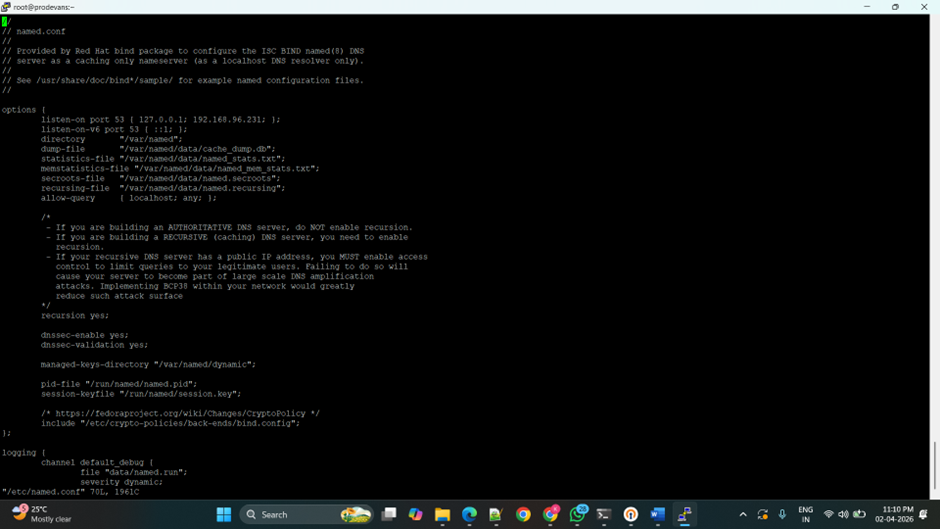Image resolution: width=940 pixels, height=529 pixels.
Task: Click the terminal window's vertical scrollbar
Action: 934,465
